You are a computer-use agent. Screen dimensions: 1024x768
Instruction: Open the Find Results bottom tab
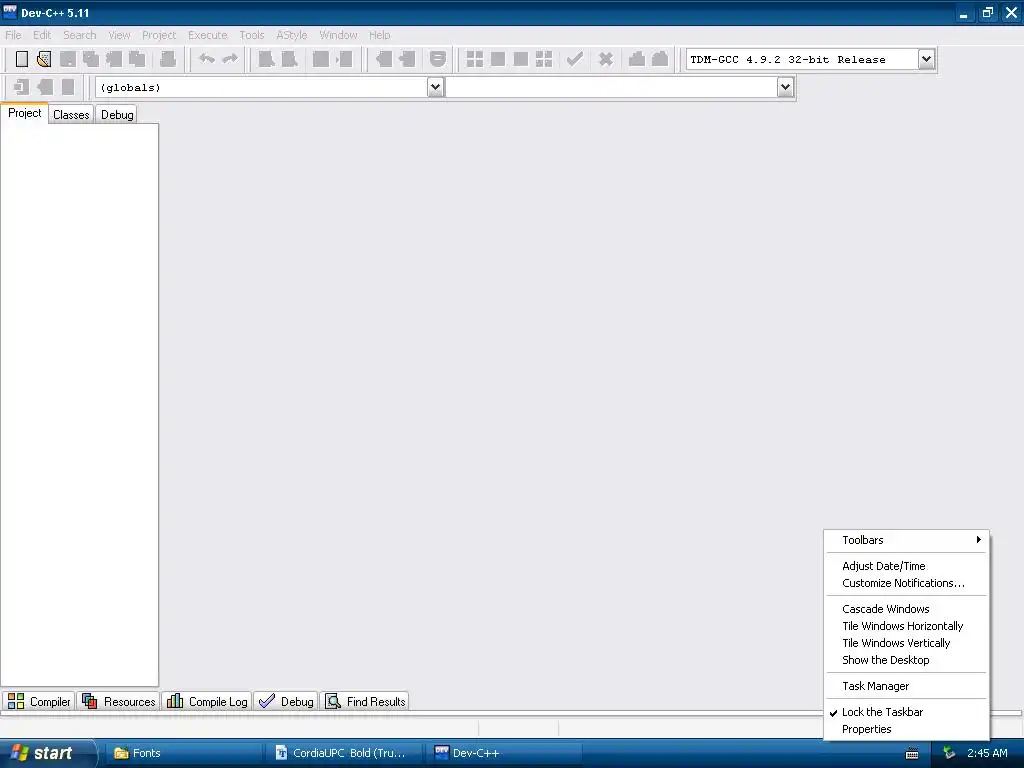366,701
